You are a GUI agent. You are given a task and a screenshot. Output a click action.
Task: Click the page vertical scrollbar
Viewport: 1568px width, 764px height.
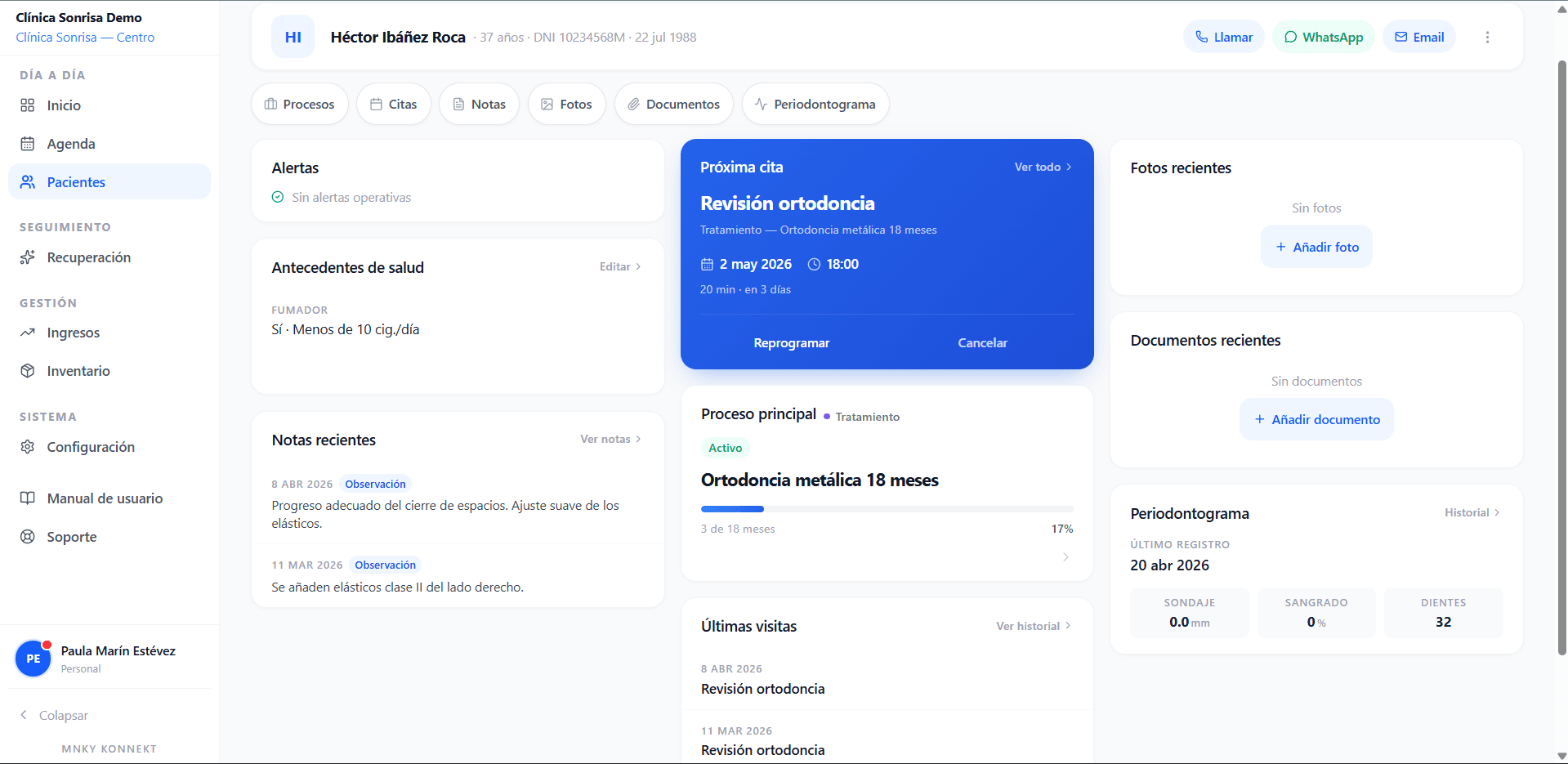pos(1562,358)
